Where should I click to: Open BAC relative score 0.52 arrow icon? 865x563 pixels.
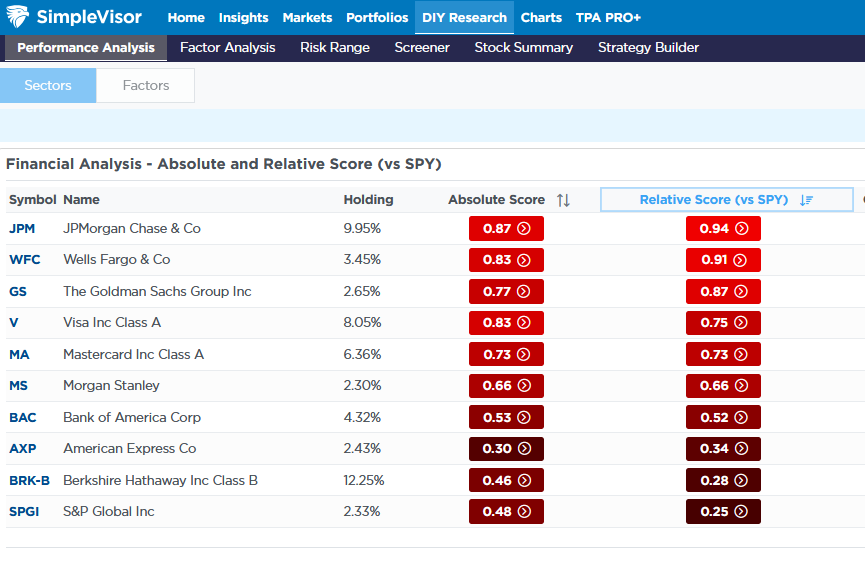coord(741,417)
